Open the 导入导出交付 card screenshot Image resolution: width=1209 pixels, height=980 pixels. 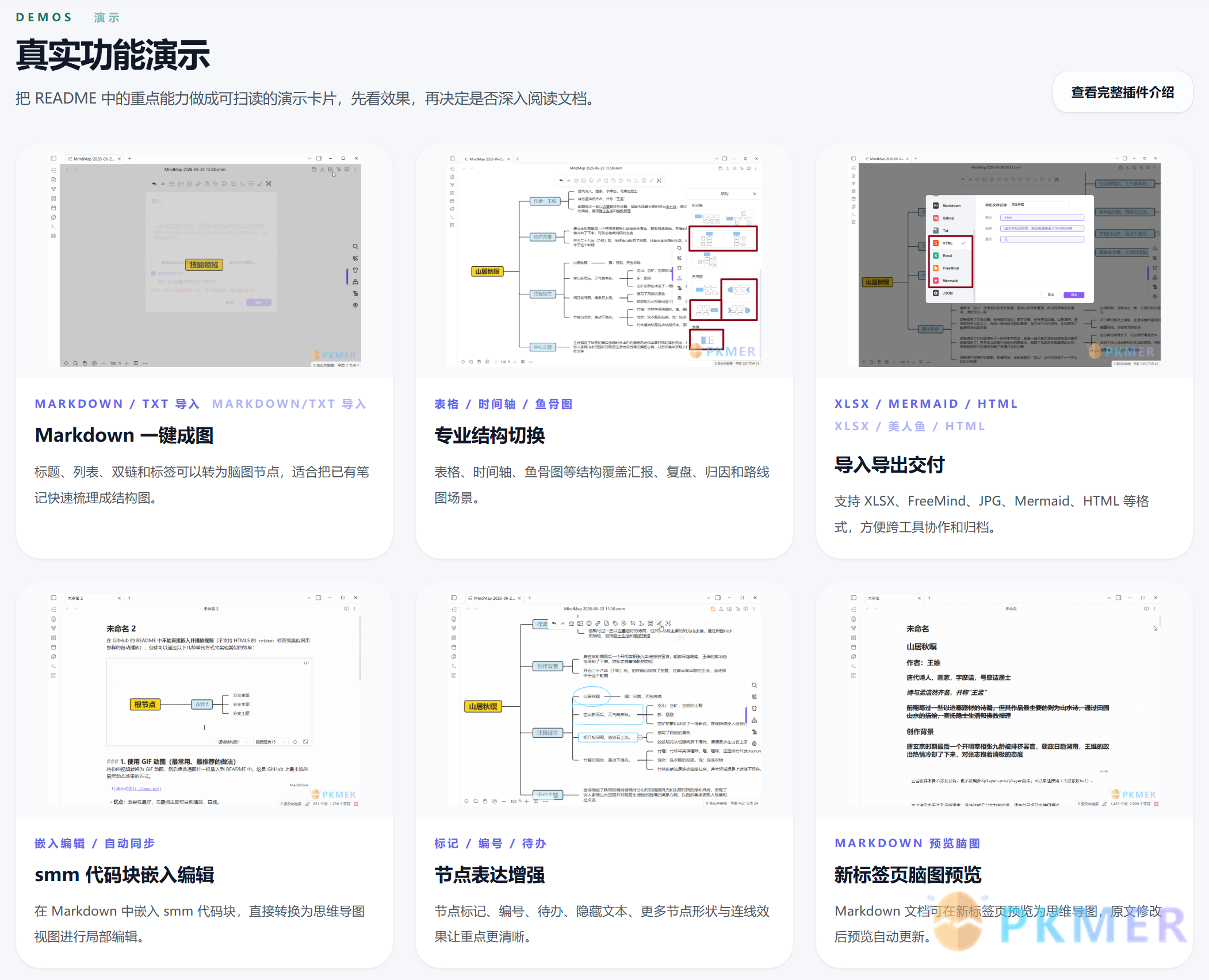click(x=1004, y=260)
